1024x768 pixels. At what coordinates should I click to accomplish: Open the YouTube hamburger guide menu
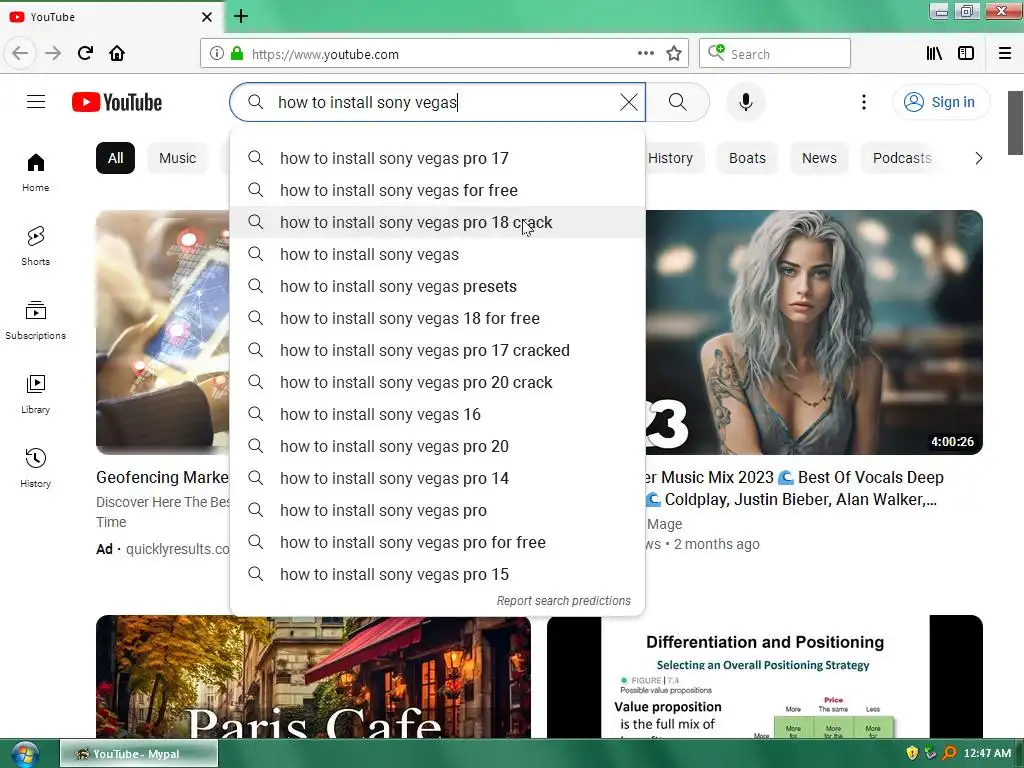36,102
